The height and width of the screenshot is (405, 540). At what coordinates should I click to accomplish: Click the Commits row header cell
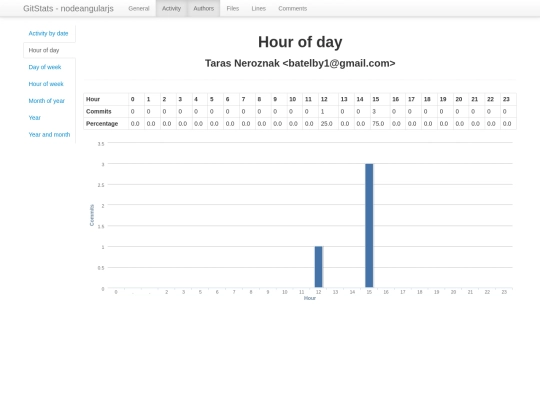[106, 112]
